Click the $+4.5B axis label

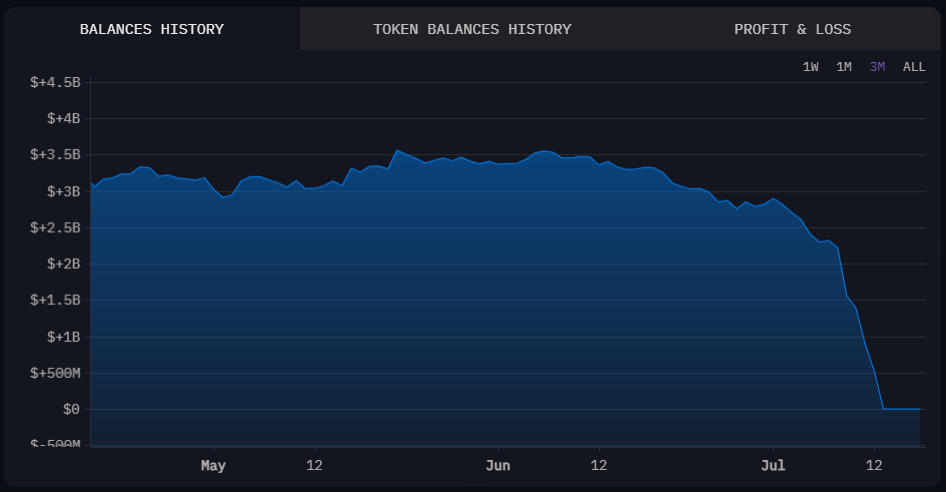[x=56, y=82]
